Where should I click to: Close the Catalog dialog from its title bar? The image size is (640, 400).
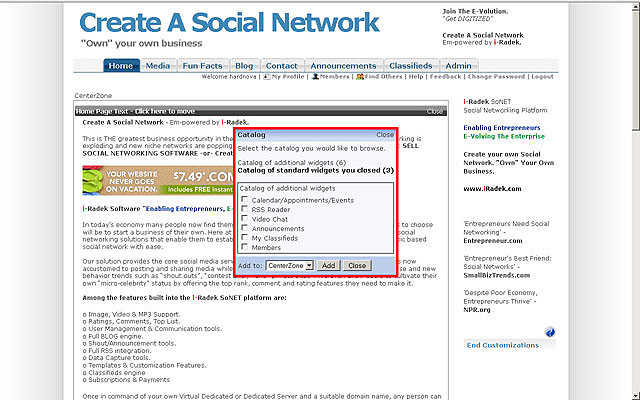[x=384, y=134]
